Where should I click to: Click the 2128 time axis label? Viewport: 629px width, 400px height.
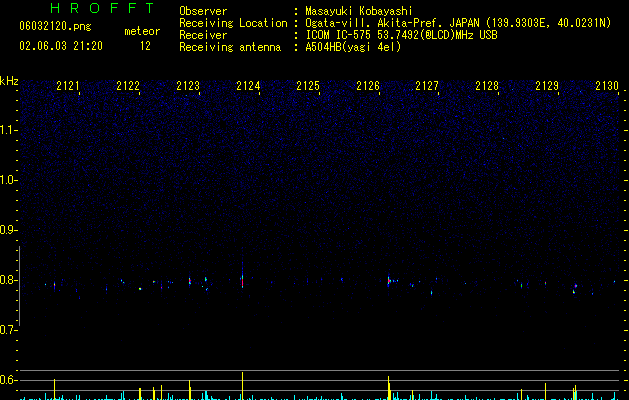(x=487, y=86)
